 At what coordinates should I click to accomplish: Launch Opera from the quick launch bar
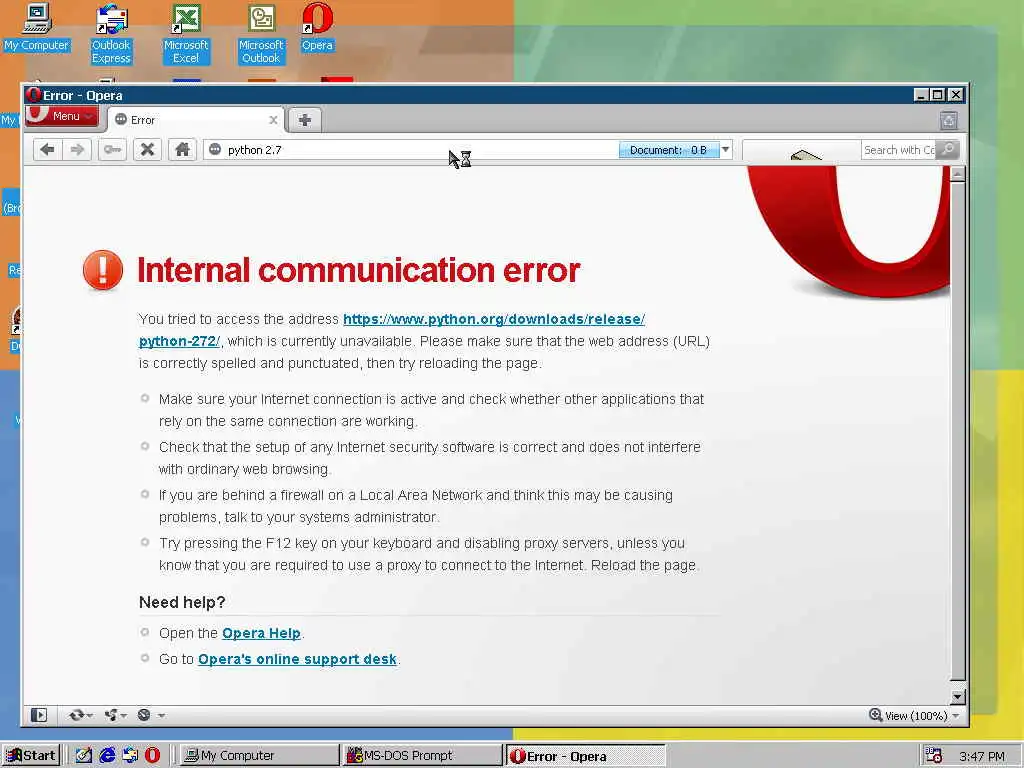click(152, 756)
